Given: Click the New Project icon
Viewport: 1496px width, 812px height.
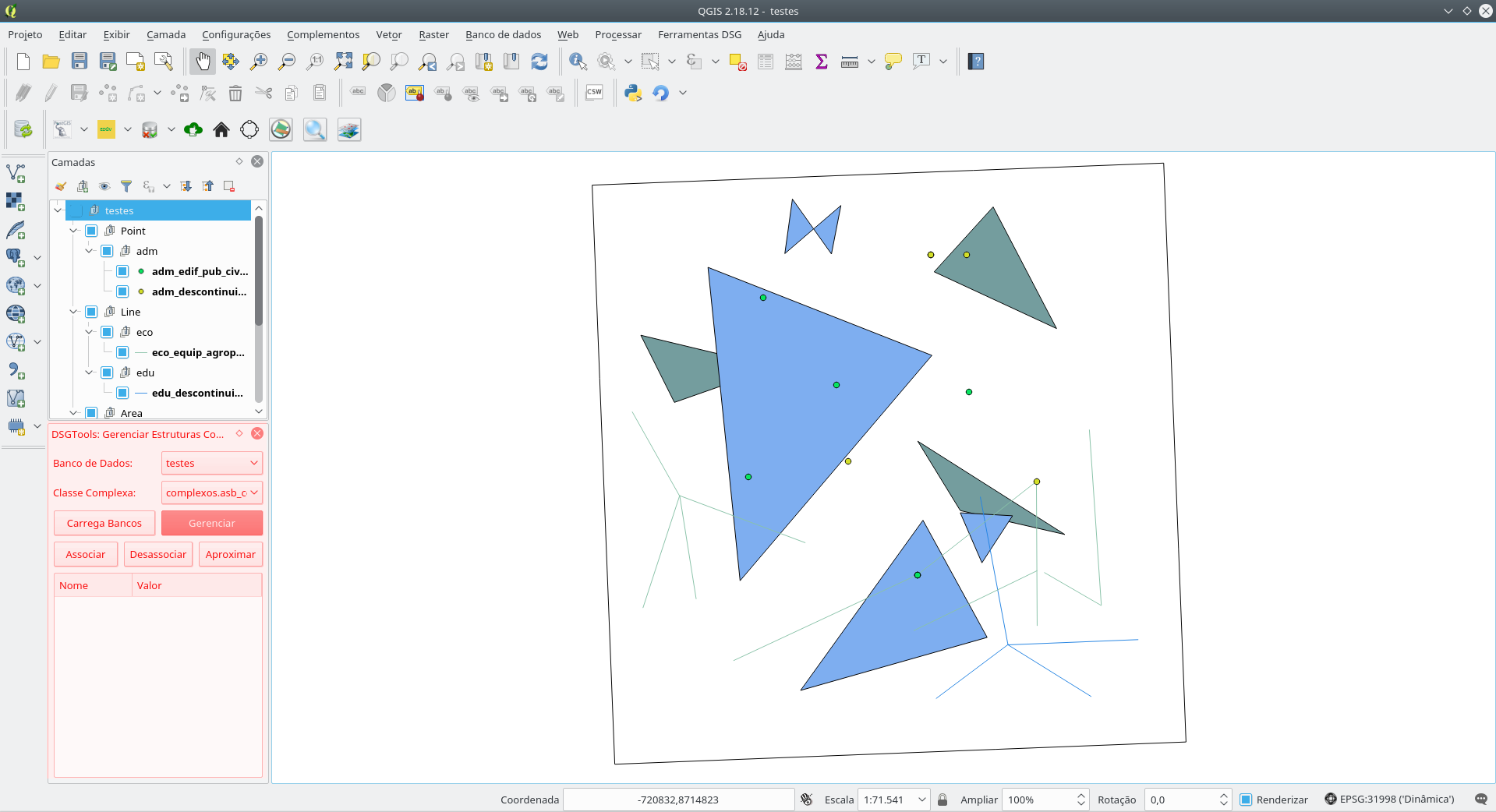Looking at the screenshot, I should tap(23, 62).
